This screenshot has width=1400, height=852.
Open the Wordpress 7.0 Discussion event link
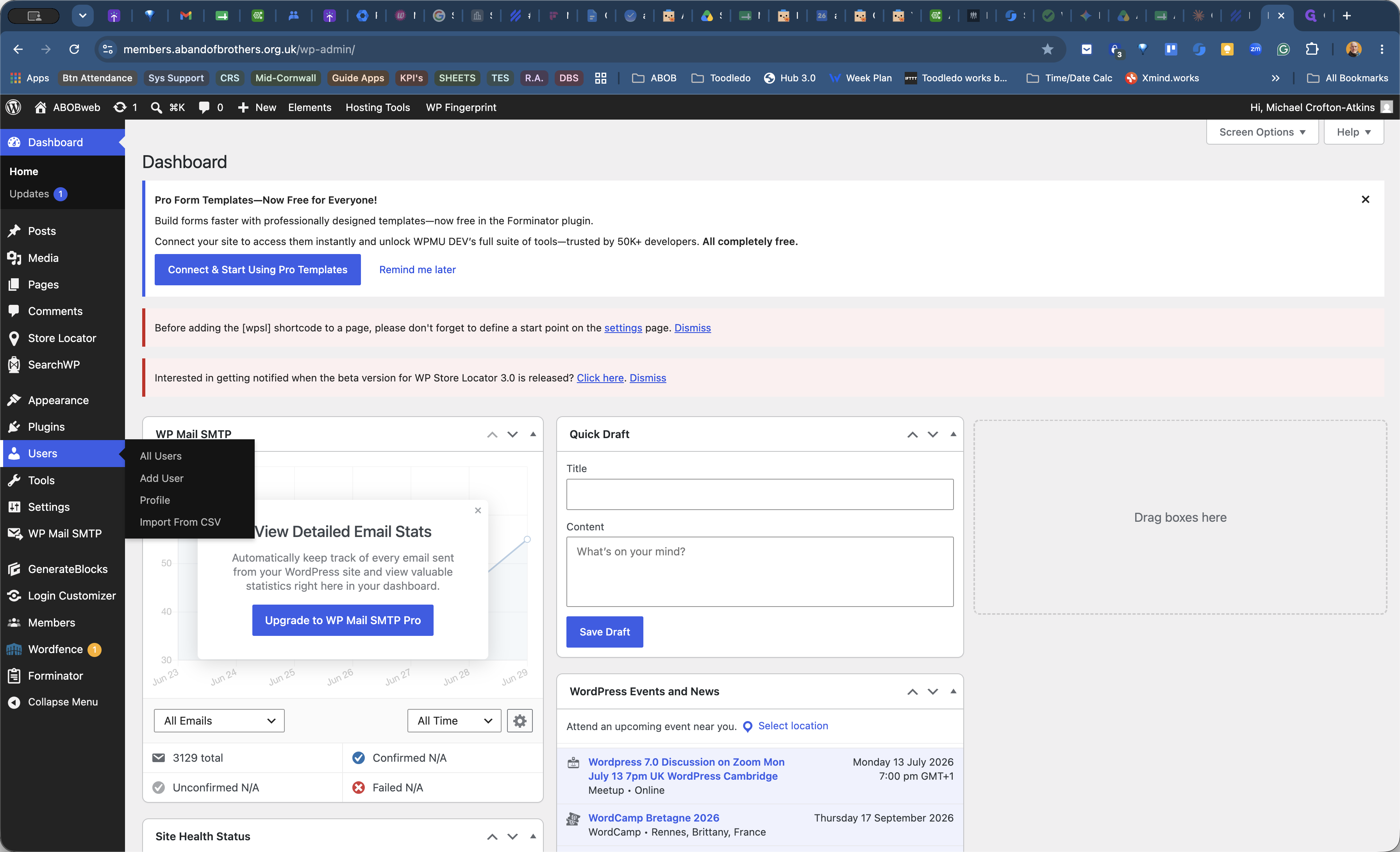686,769
